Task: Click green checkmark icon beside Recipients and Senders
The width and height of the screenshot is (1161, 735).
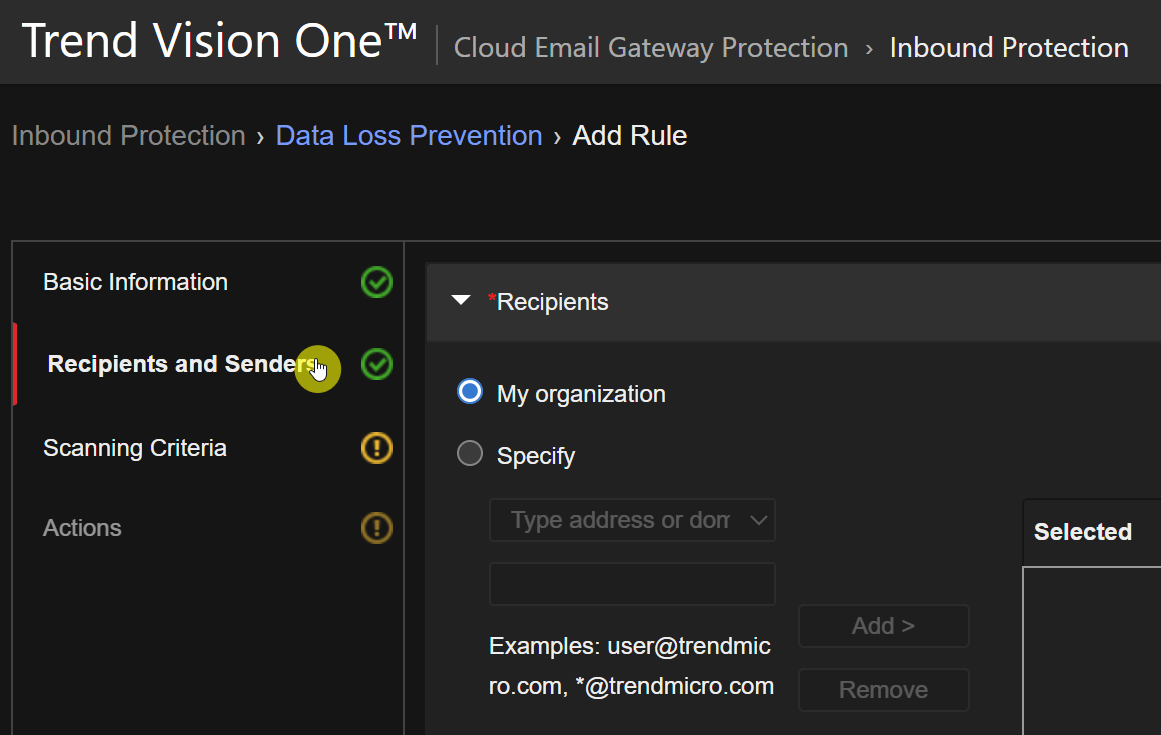Action: coord(376,364)
